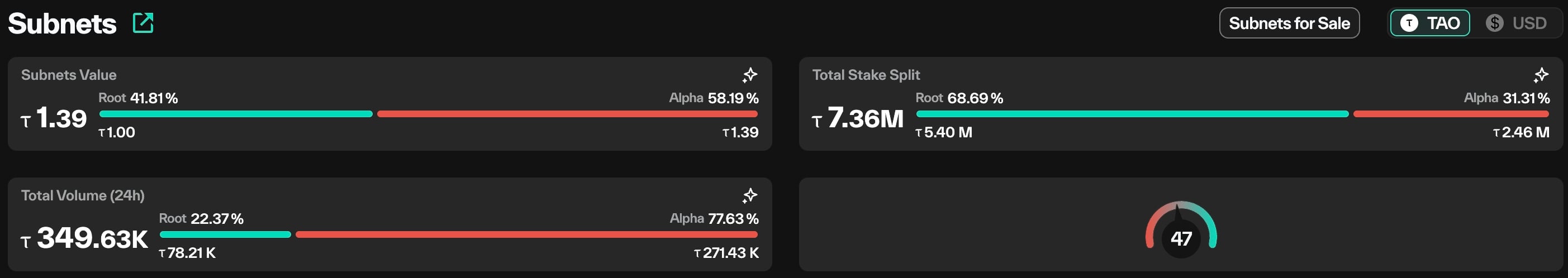Click green Root bar in Subnets Value
Viewport: 1568px width, 278px height.
point(236,114)
